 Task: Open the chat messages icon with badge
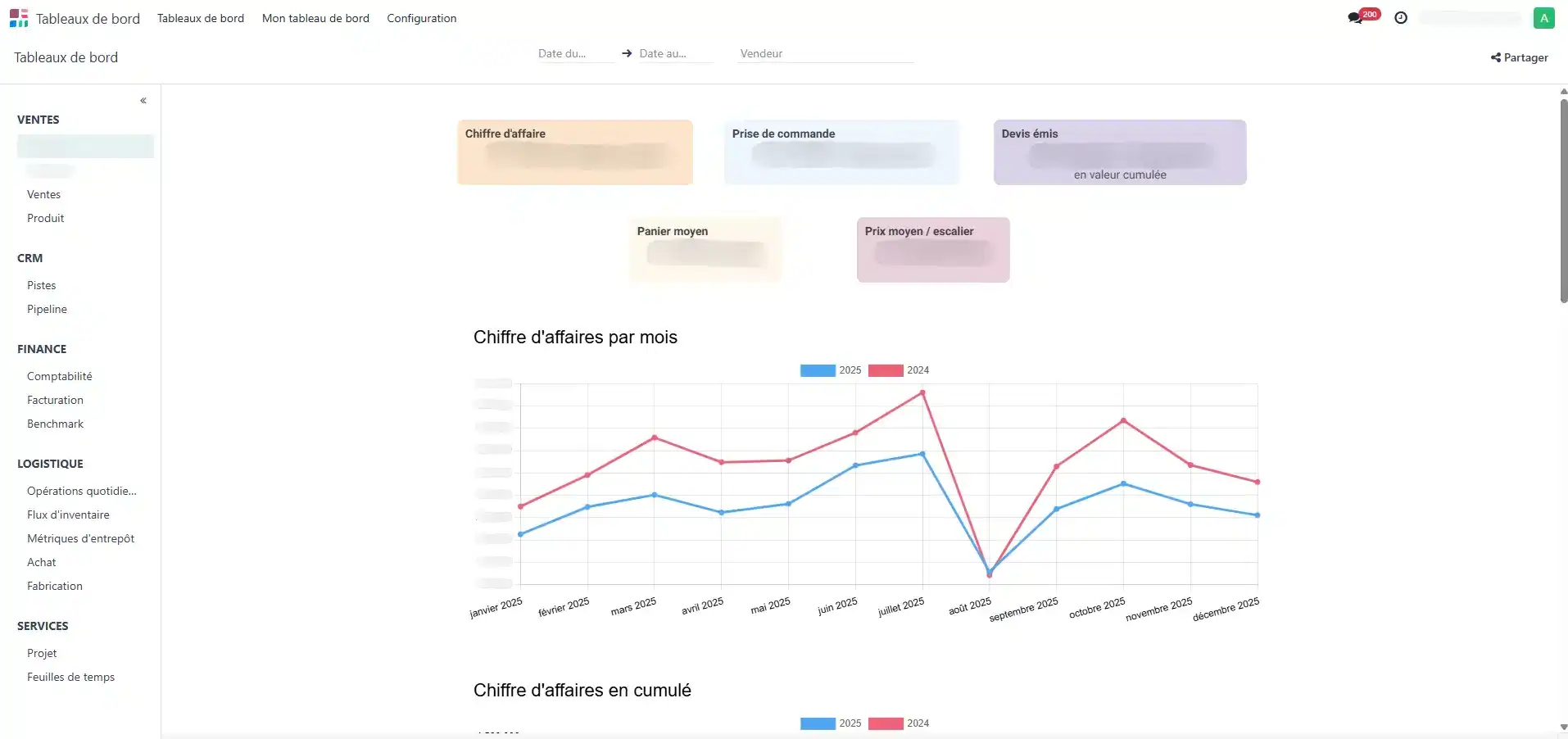pos(1356,18)
